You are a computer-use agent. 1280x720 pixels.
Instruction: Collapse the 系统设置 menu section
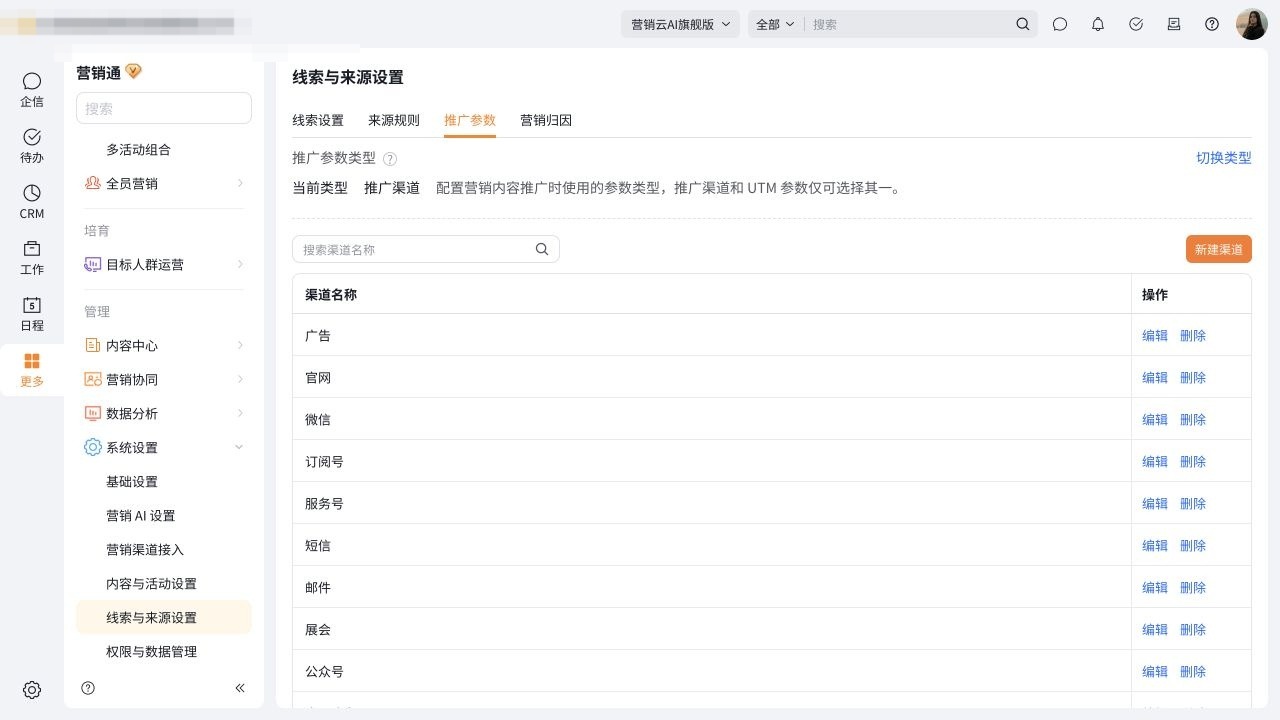tap(164, 447)
